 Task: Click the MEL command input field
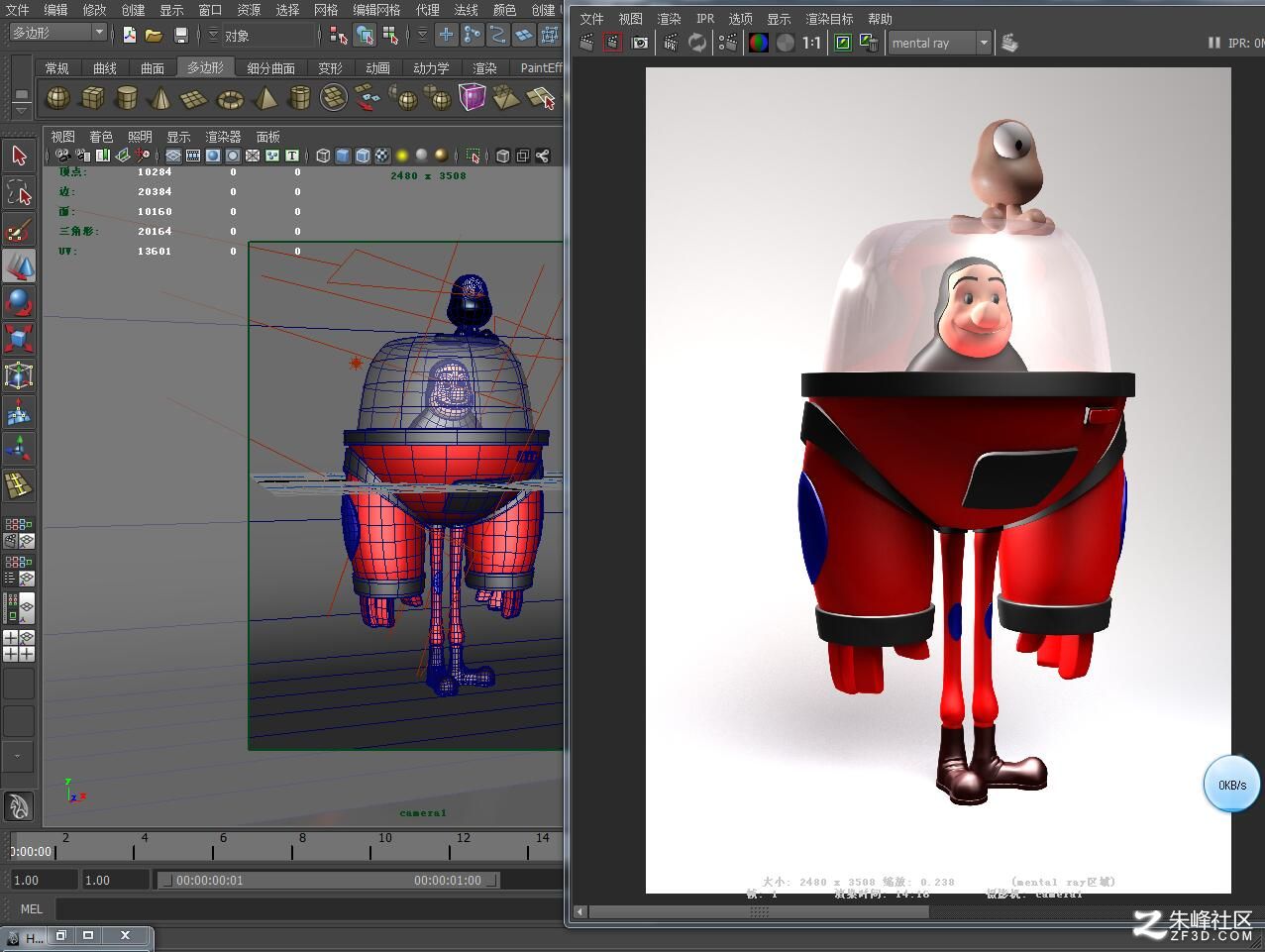pos(309,908)
